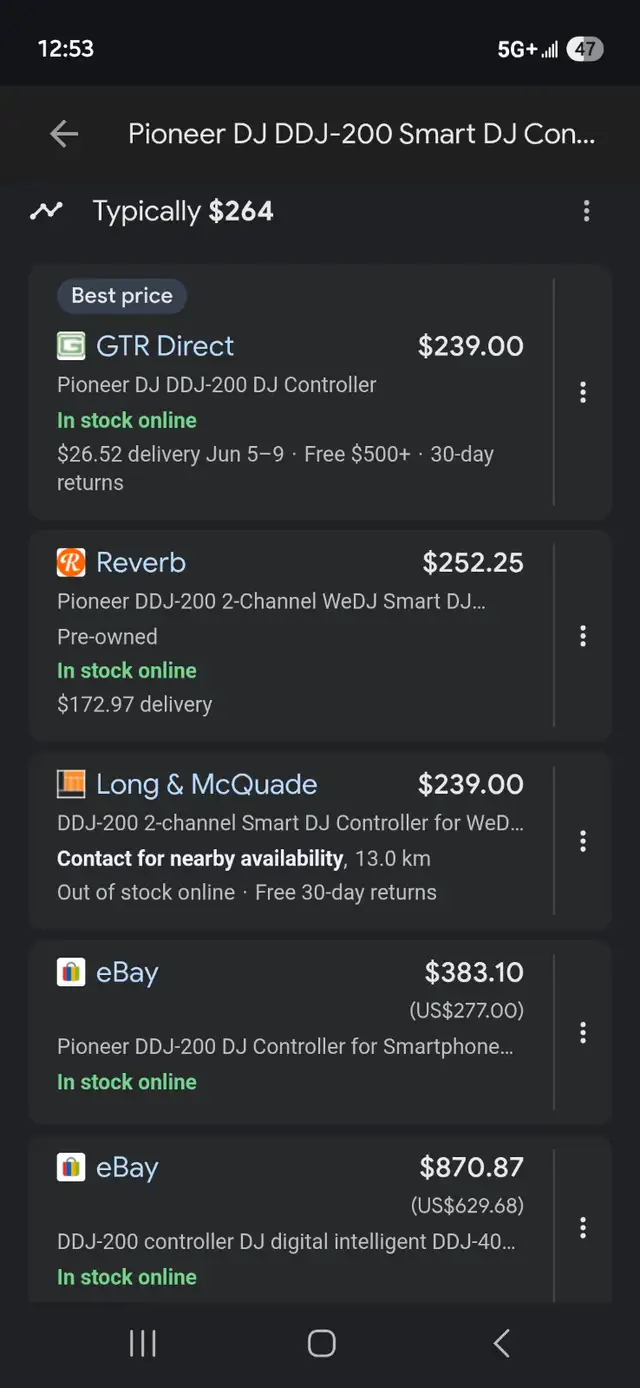Viewport: 640px width, 1388px height.
Task: Open more options for $870.87 eBay listing
Action: [583, 1227]
